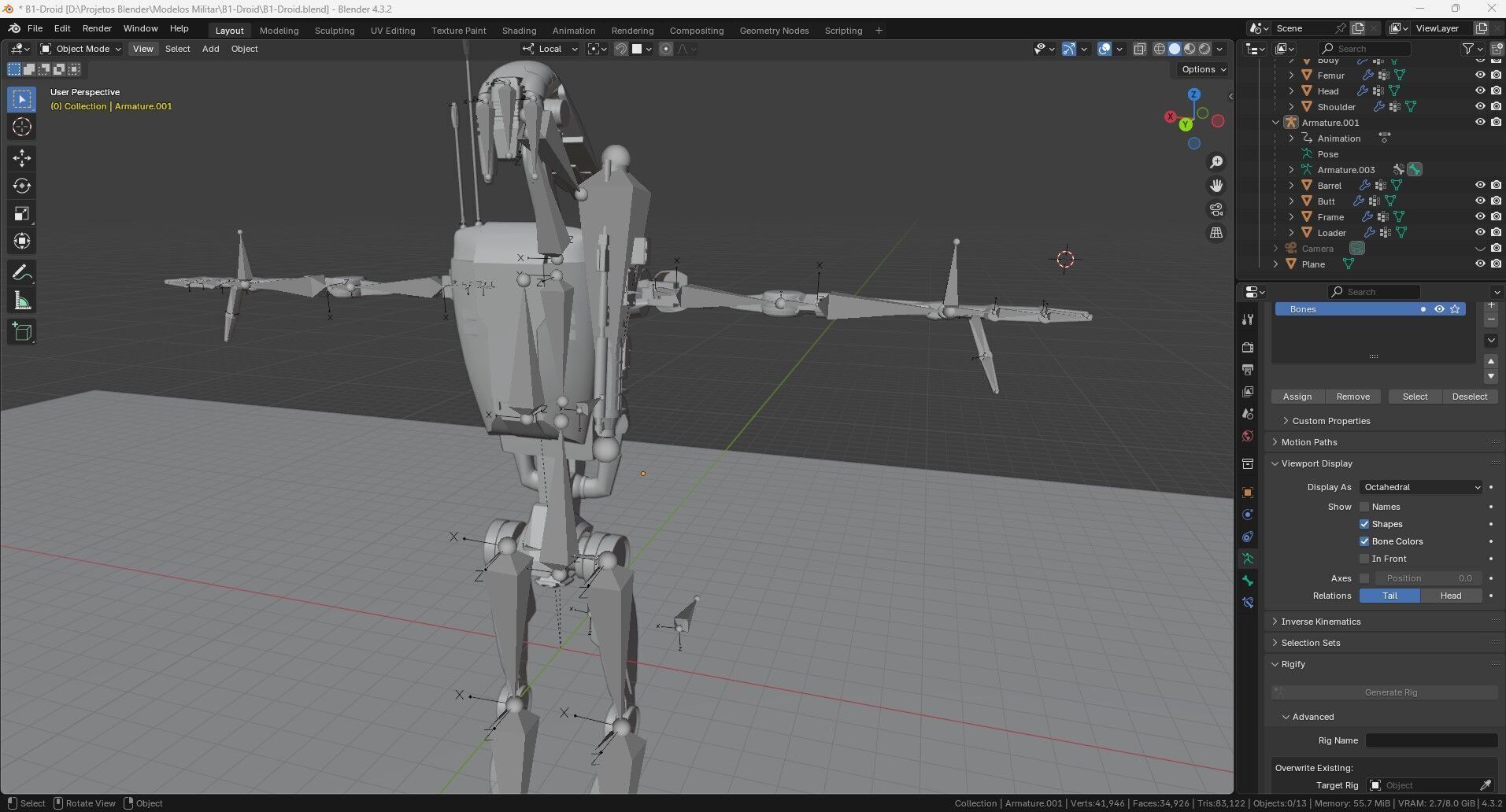Expand Custom Properties section

1330,421
